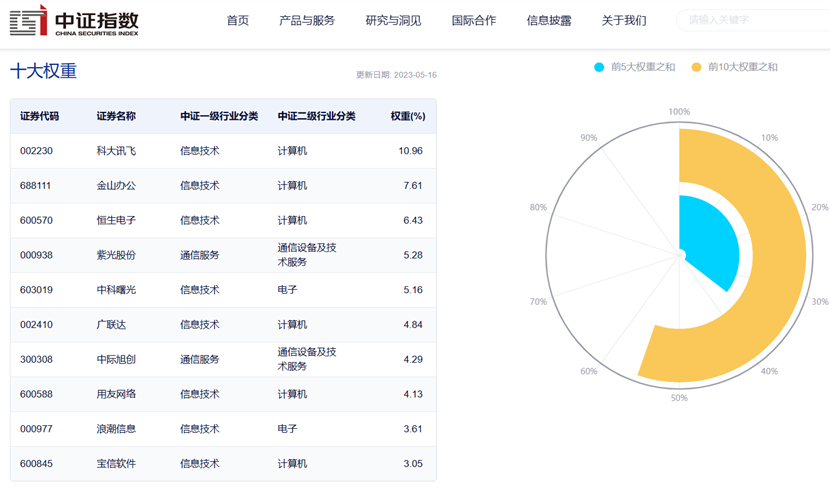Open the 国际合作 menu
This screenshot has width=830, height=489.
click(x=474, y=21)
